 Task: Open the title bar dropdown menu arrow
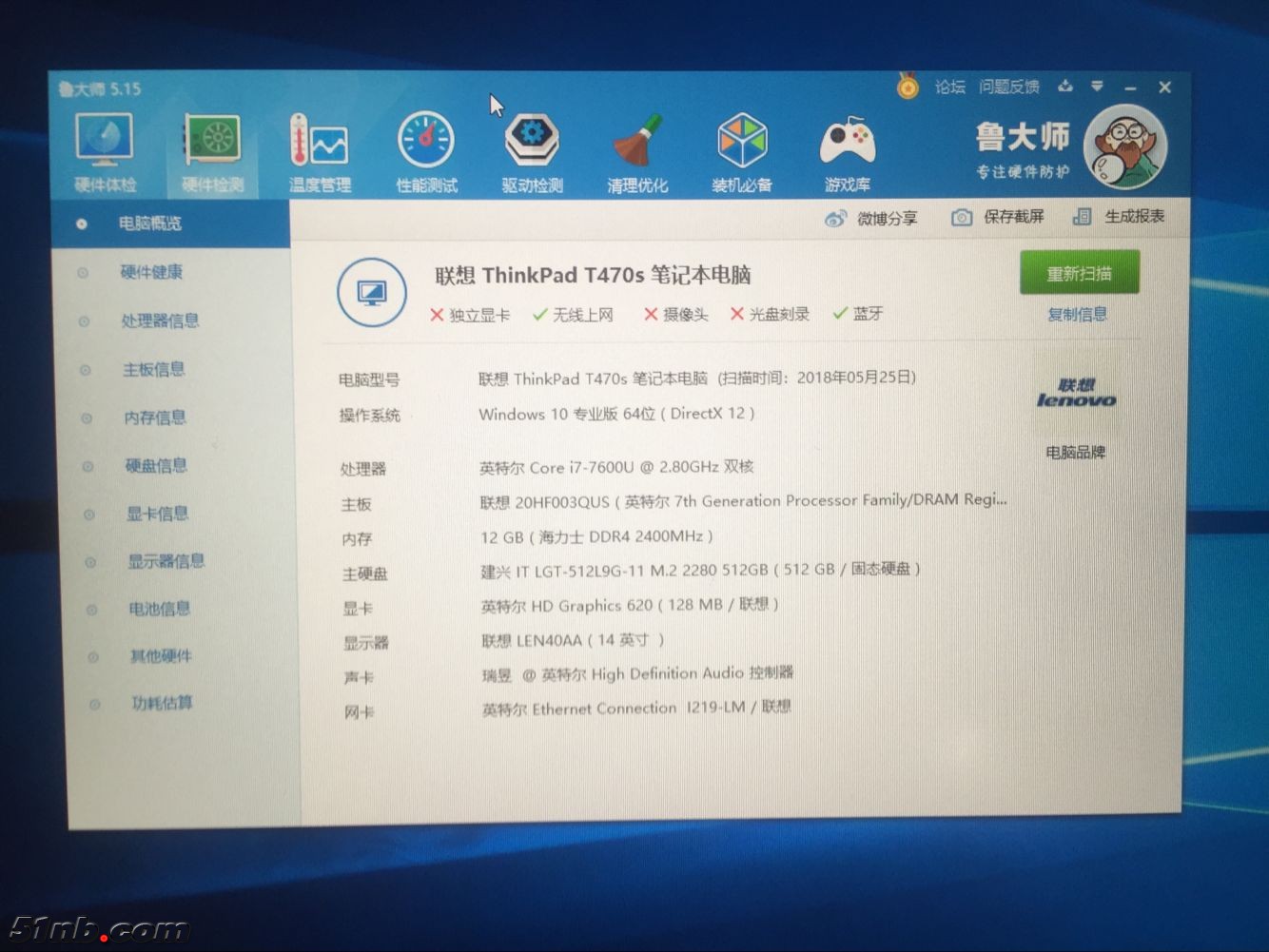(x=1097, y=87)
